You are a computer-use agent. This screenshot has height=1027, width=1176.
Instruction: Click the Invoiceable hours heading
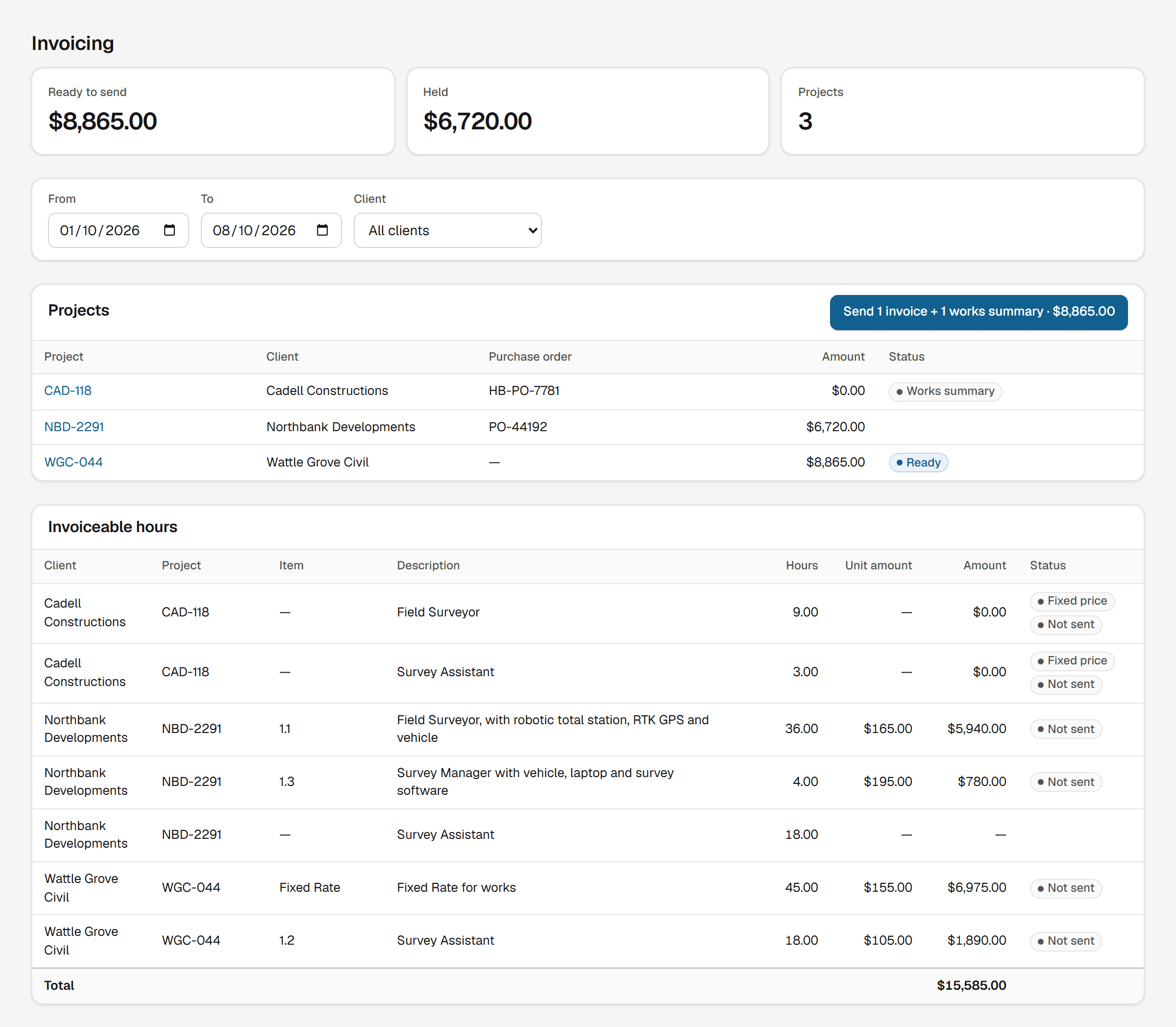(113, 527)
